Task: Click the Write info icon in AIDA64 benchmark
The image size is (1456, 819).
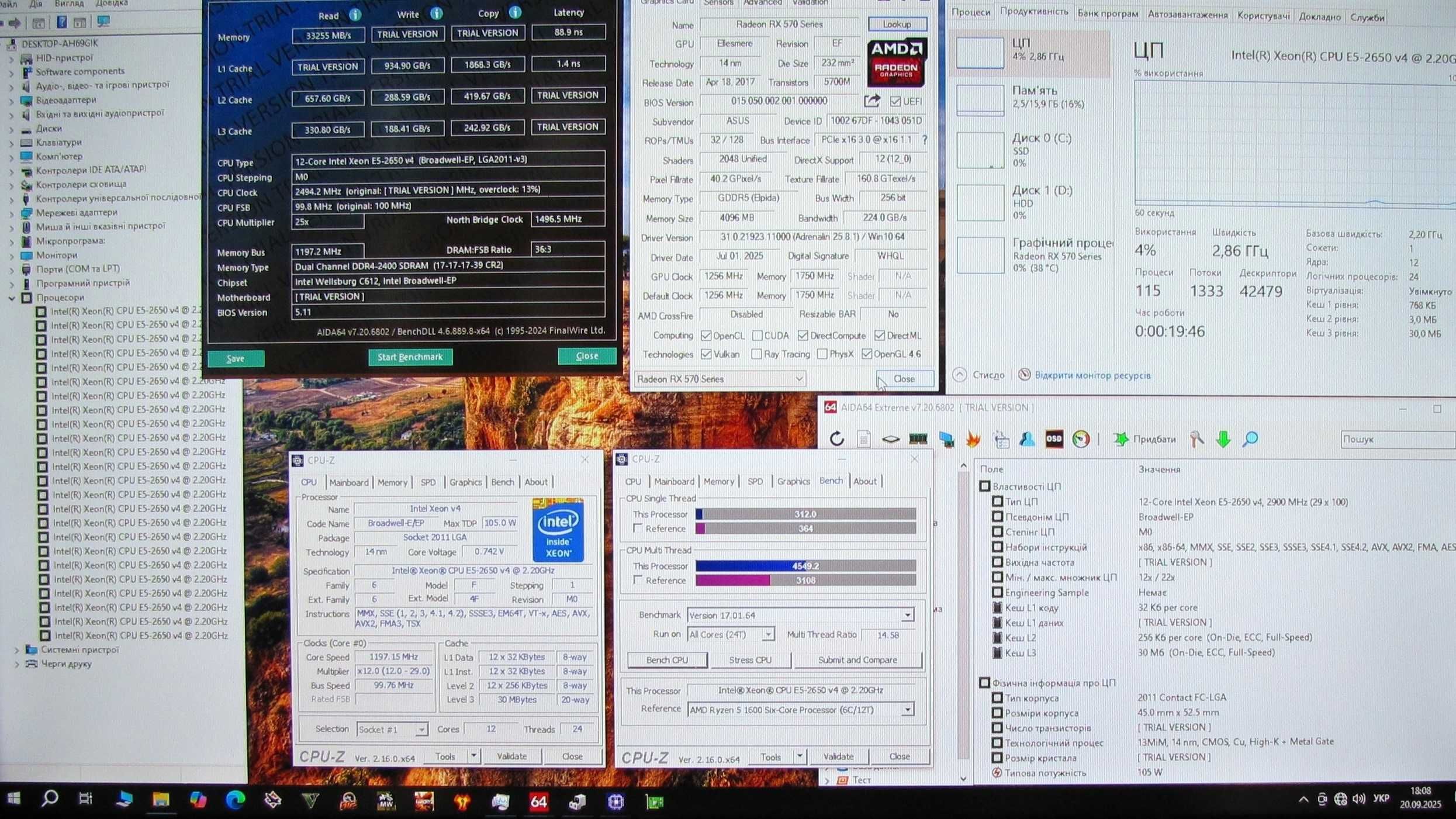Action: 436,13
